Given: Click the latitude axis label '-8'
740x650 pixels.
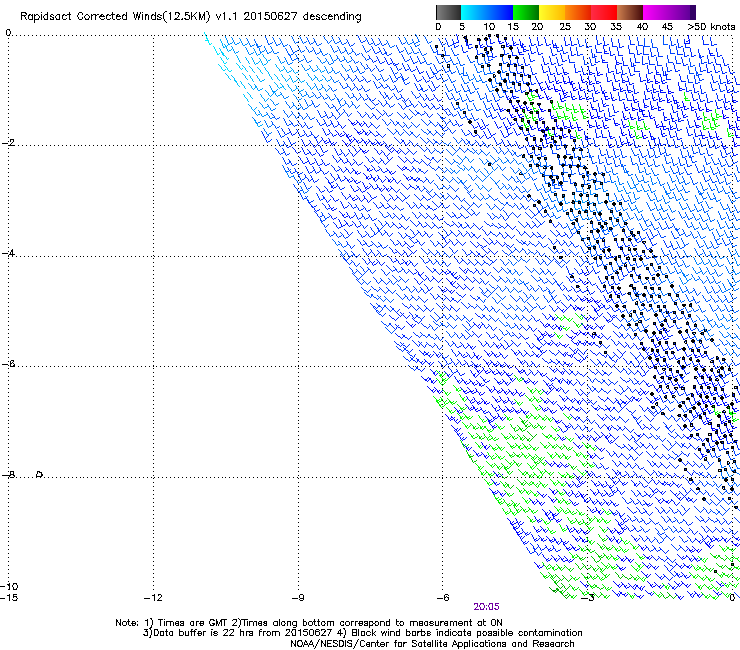Looking at the screenshot, I should coord(8,474).
